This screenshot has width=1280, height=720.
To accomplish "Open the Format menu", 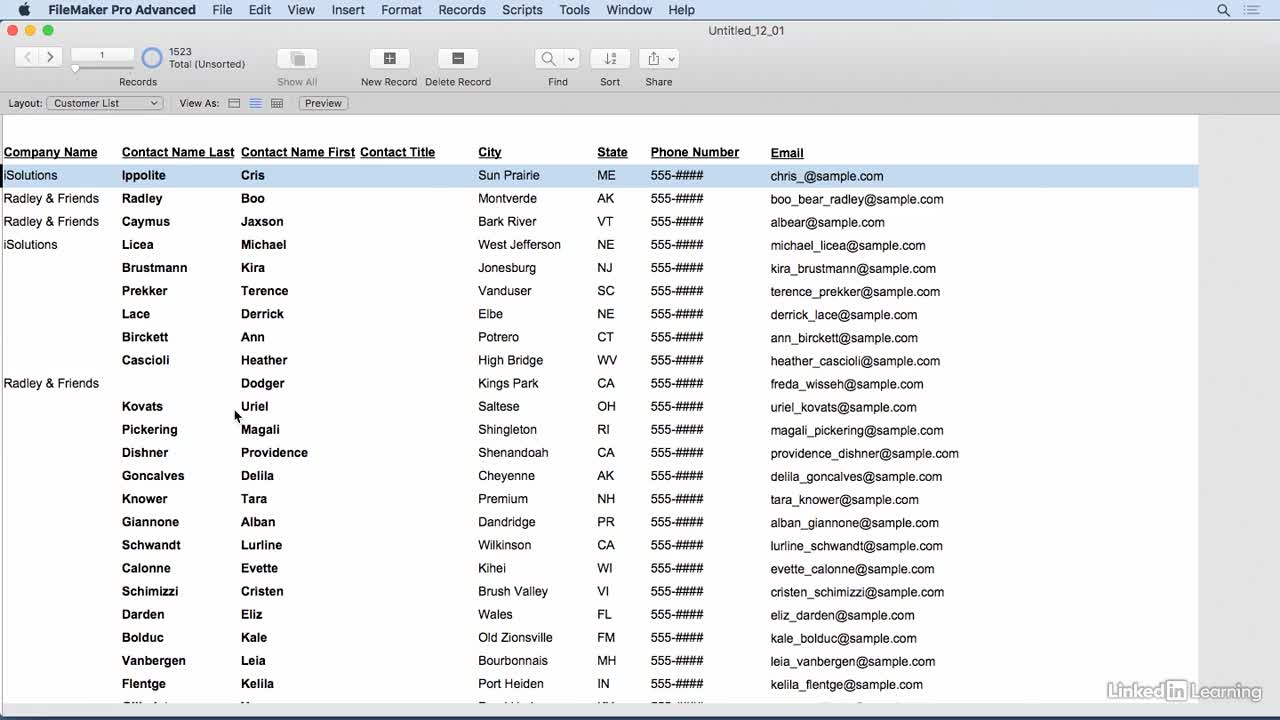I will tap(401, 10).
